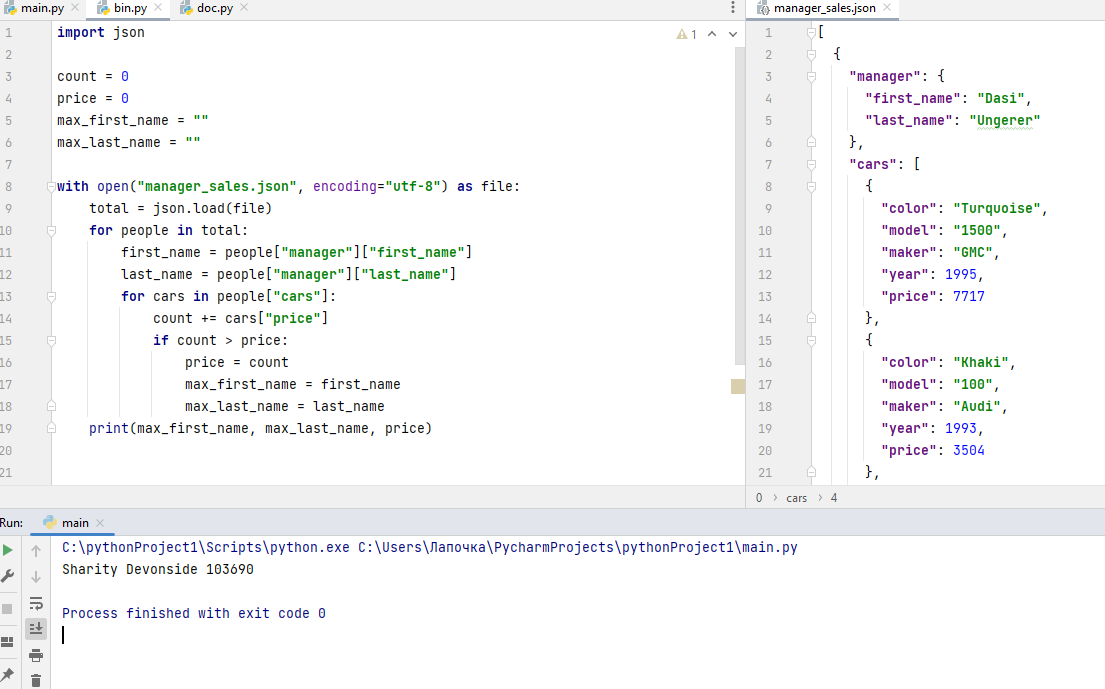Click the "Khaki" color value
Image resolution: width=1105 pixels, height=689 pixels.
pyautogui.click(x=981, y=363)
